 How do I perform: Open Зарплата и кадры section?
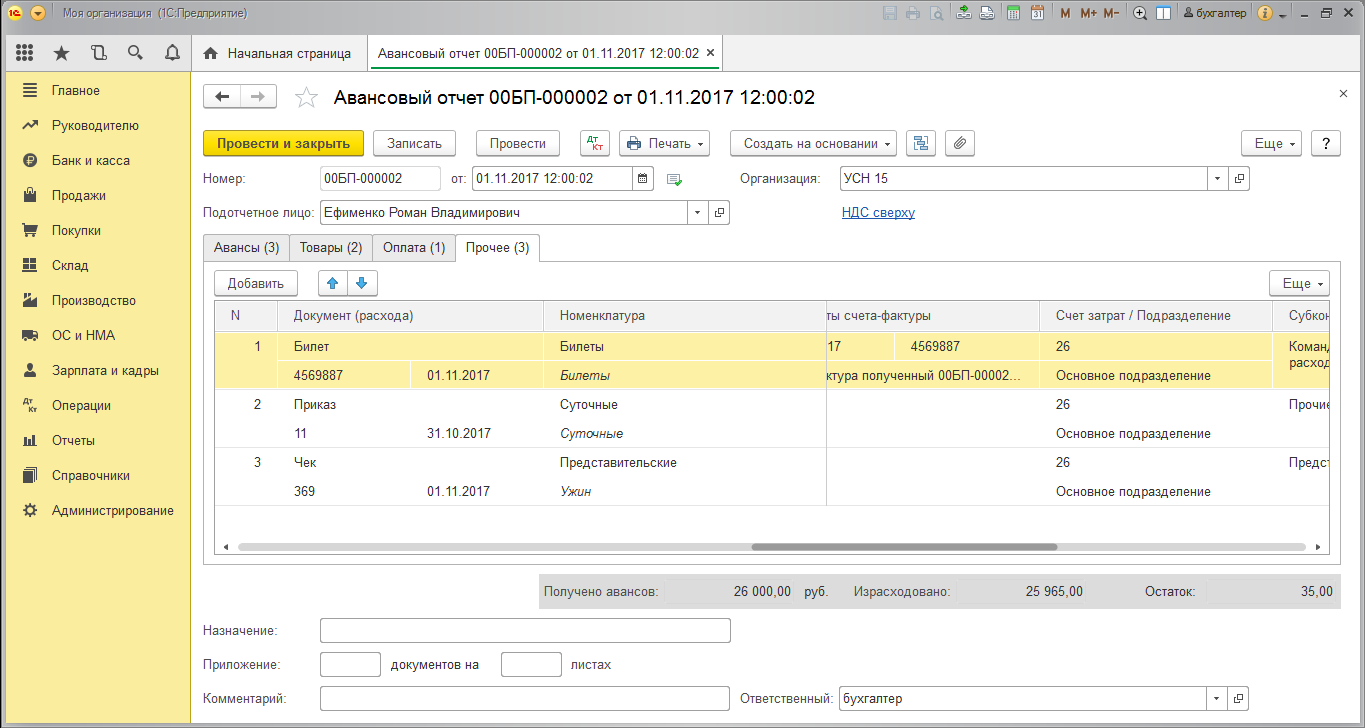click(97, 370)
